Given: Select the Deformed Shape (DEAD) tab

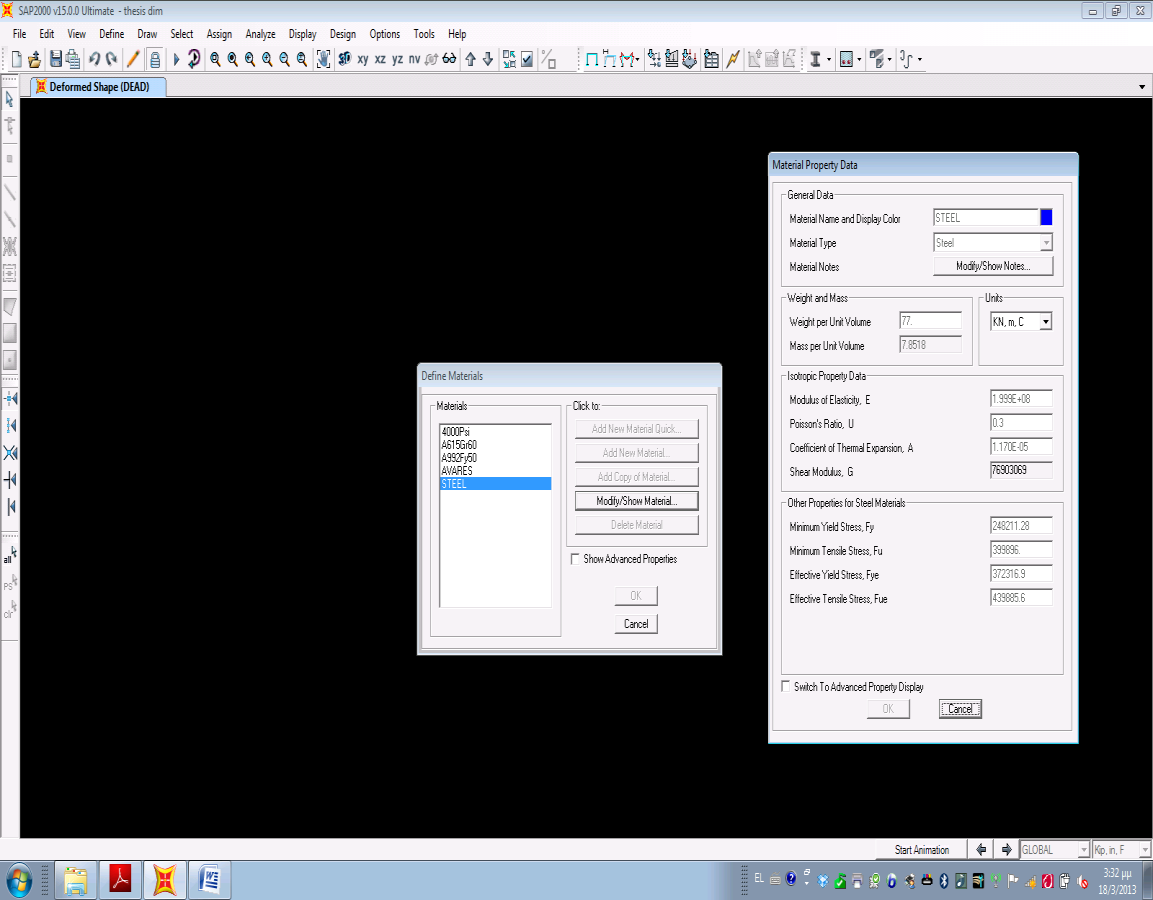Looking at the screenshot, I should point(99,87).
